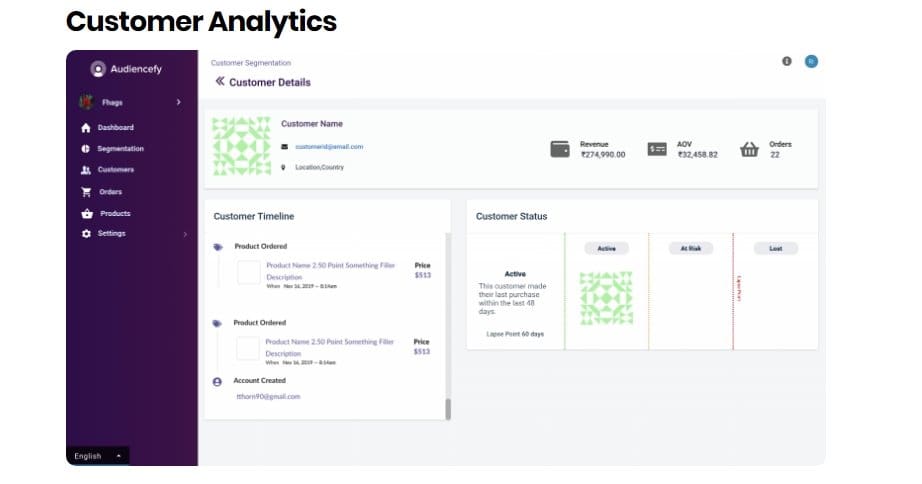Click the customer avatar thumbnail image

[x=242, y=146]
